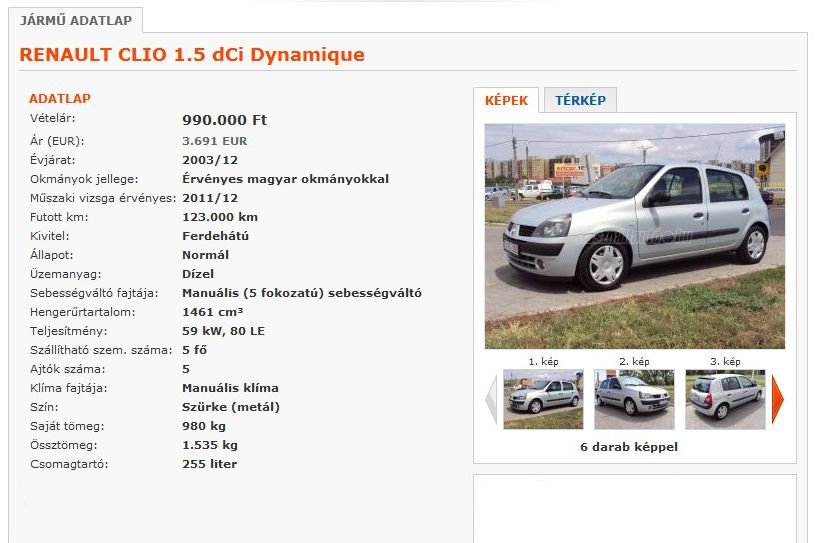Image resolution: width=815 pixels, height=543 pixels.
Task: Click the empty panel below the gallery
Action: tap(635, 508)
